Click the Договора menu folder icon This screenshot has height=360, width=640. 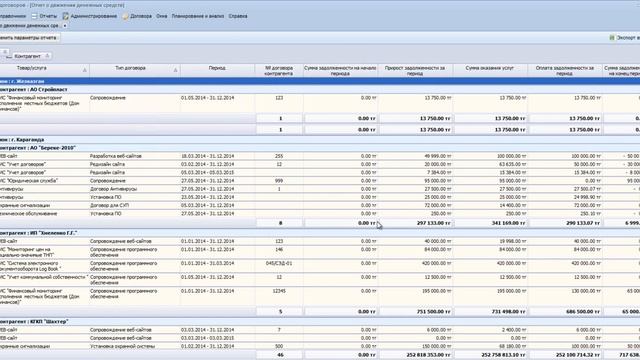[125, 16]
